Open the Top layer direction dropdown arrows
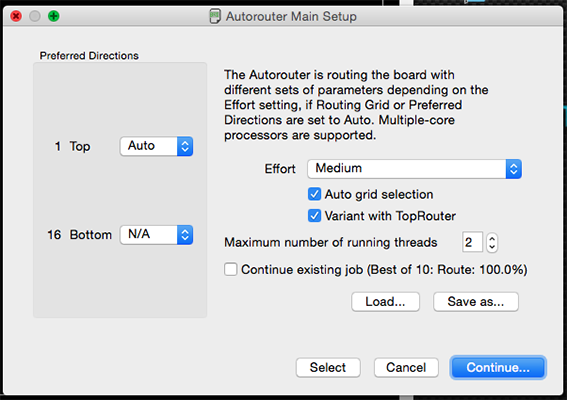The width and height of the screenshot is (567, 400). pos(185,146)
